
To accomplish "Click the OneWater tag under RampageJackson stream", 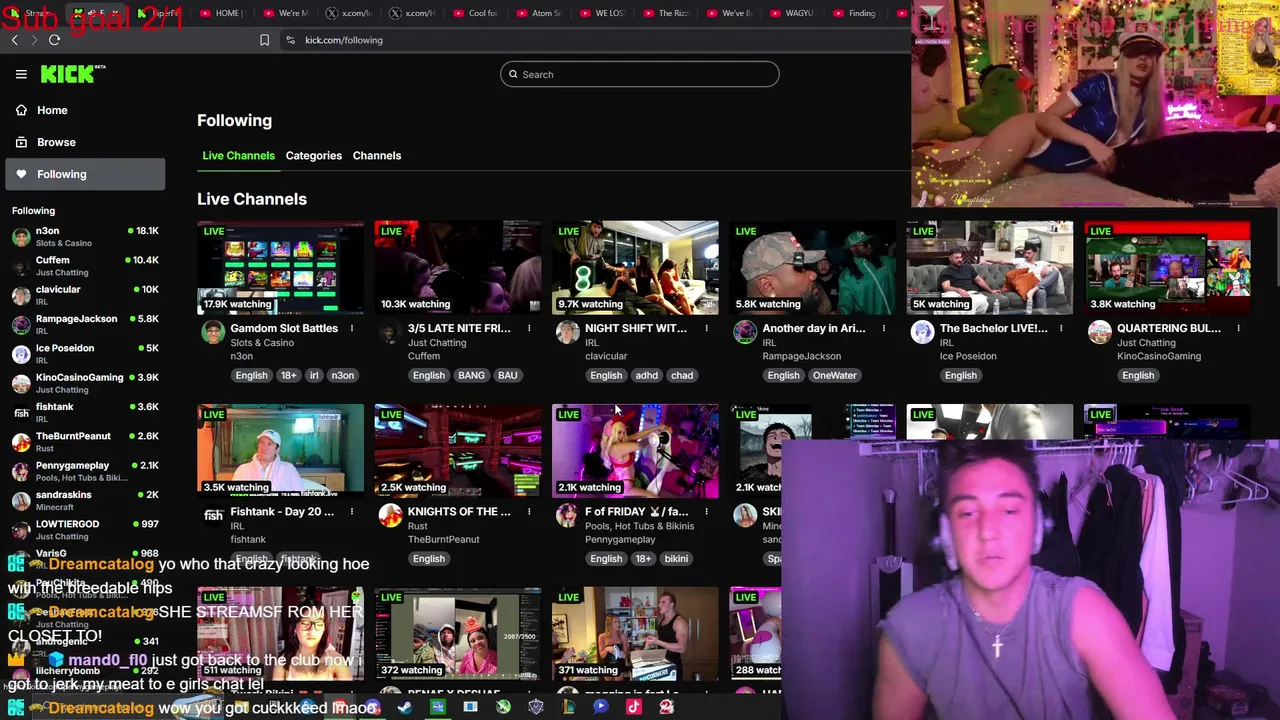I will (x=834, y=375).
